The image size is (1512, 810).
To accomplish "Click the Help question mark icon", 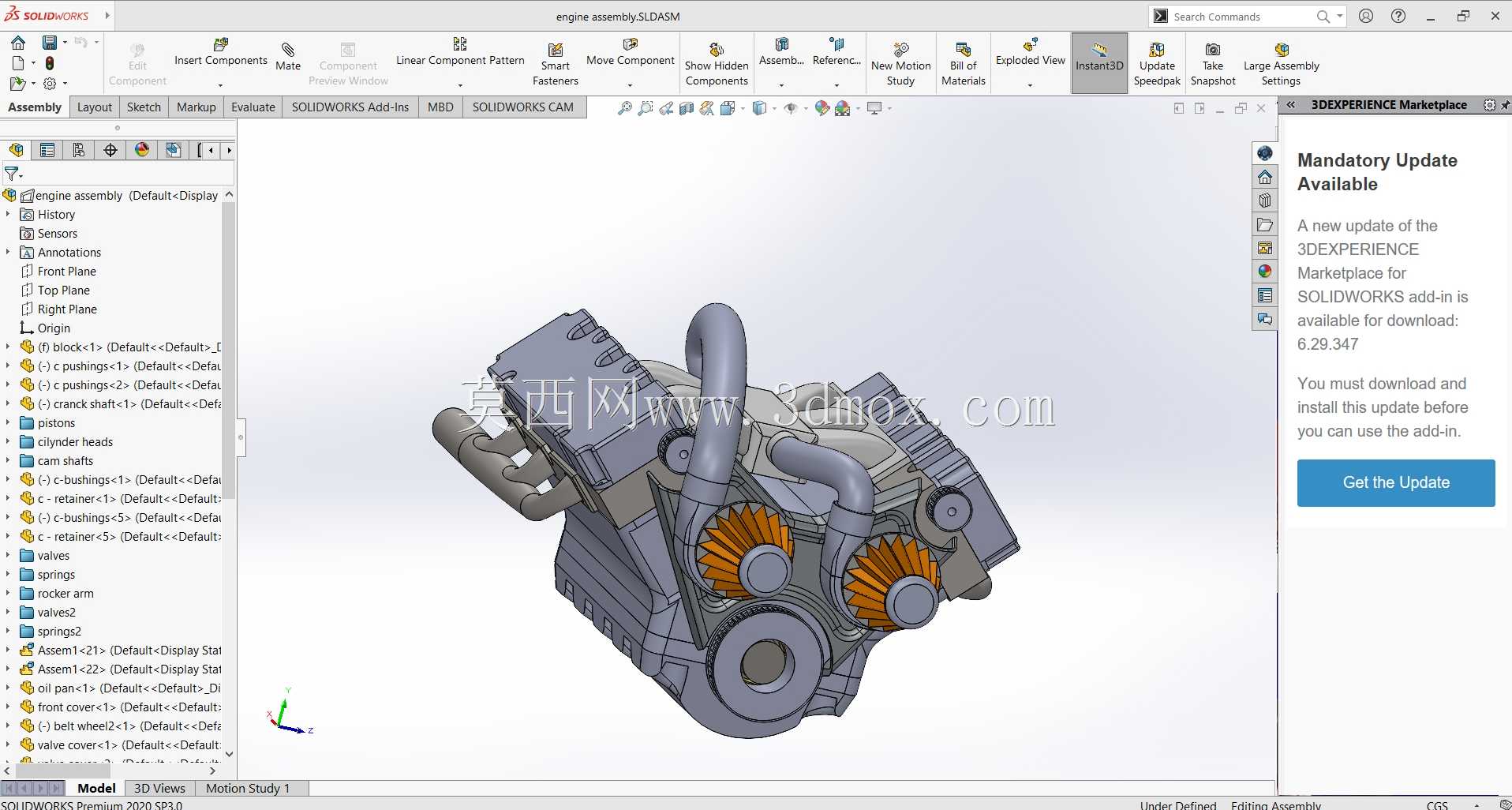I will click(1398, 16).
